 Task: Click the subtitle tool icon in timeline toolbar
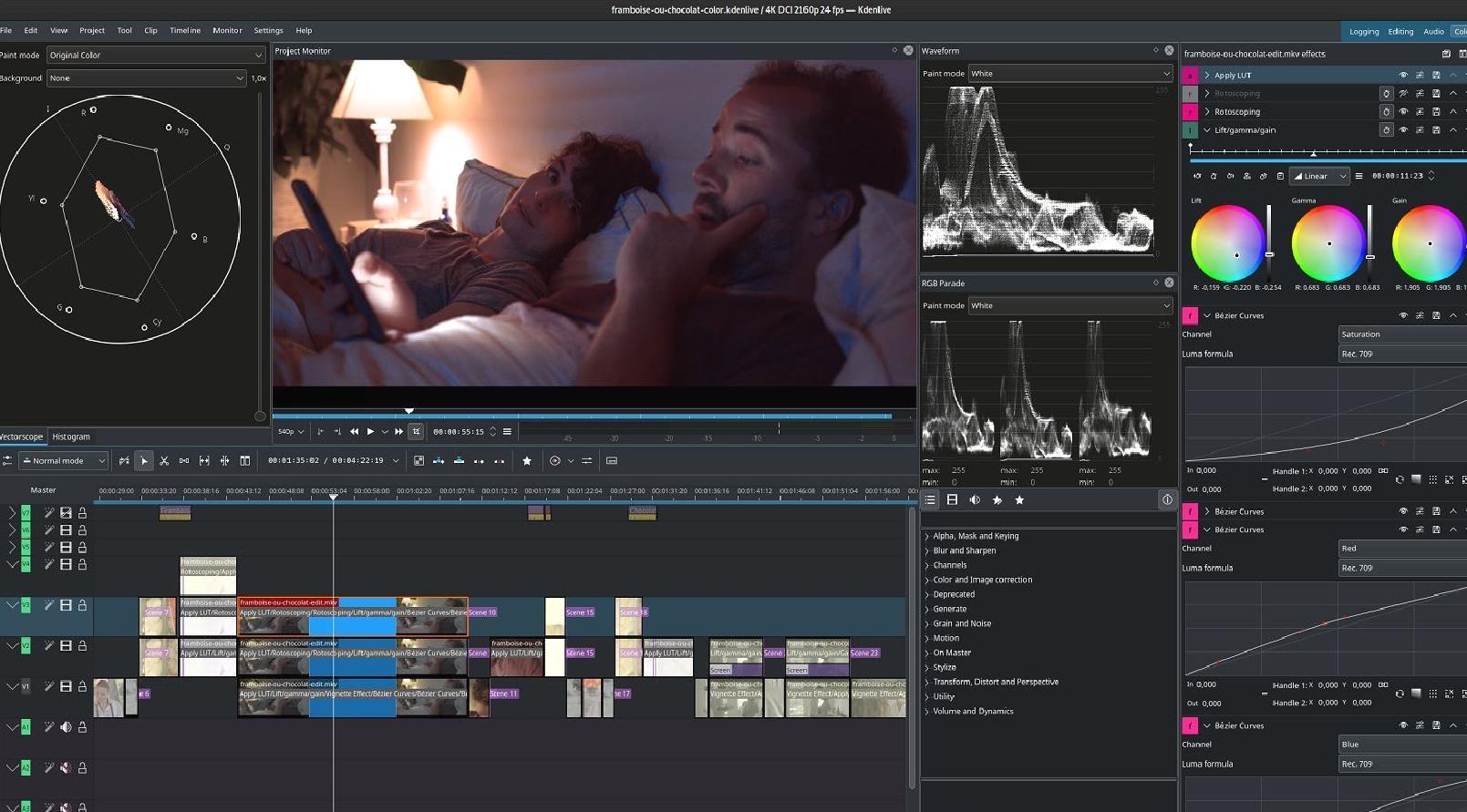coord(612,461)
